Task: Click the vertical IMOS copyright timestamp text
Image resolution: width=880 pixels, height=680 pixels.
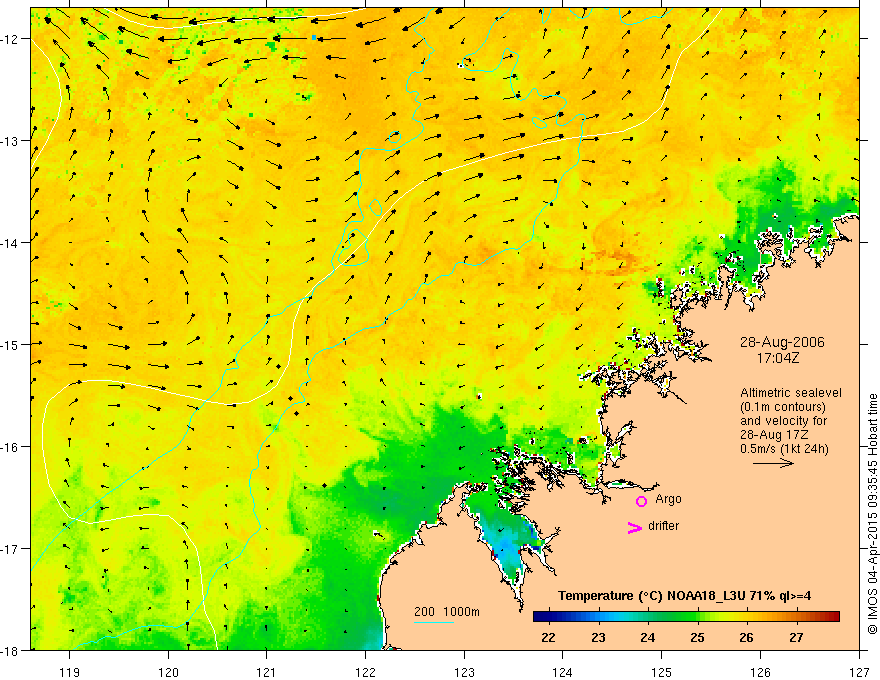Action: coord(873,514)
